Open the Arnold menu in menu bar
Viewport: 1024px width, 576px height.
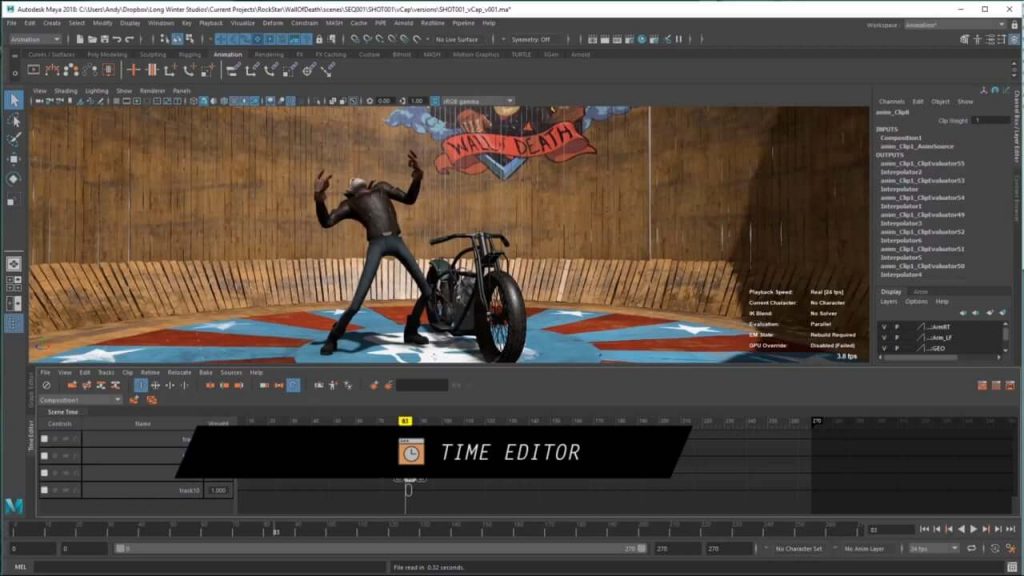[x=405, y=22]
